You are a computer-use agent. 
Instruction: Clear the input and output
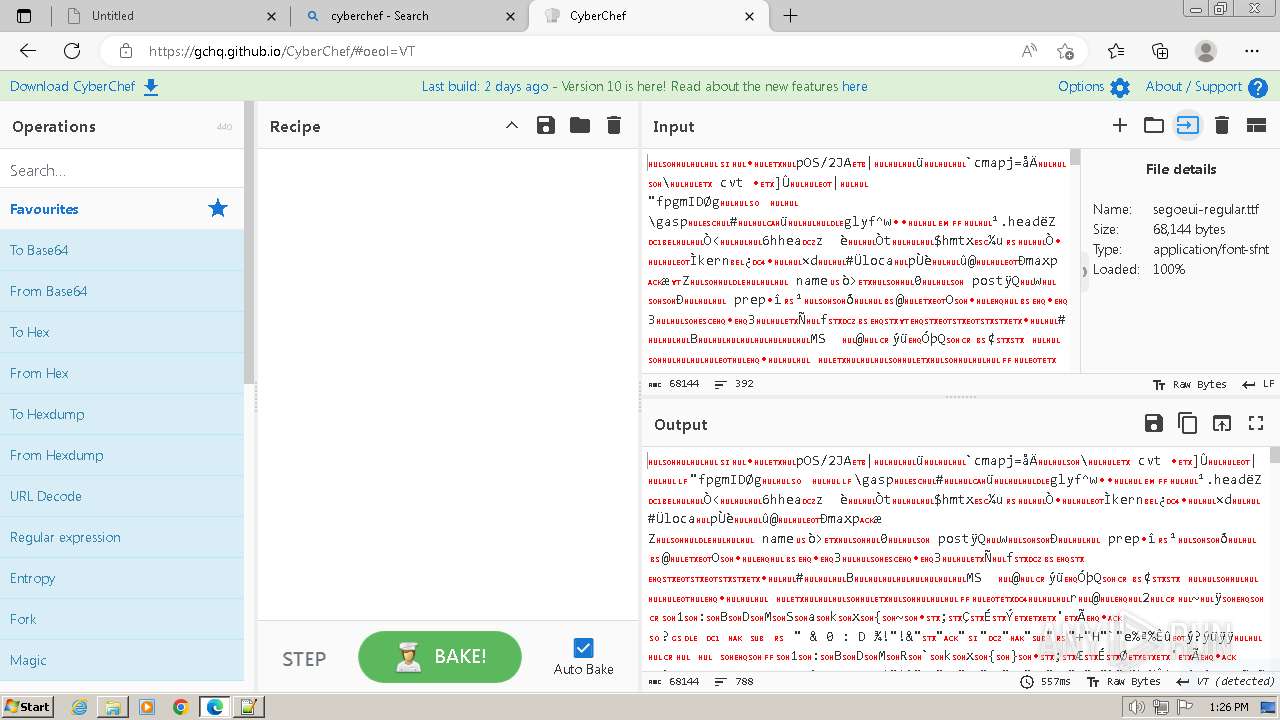(1221, 125)
